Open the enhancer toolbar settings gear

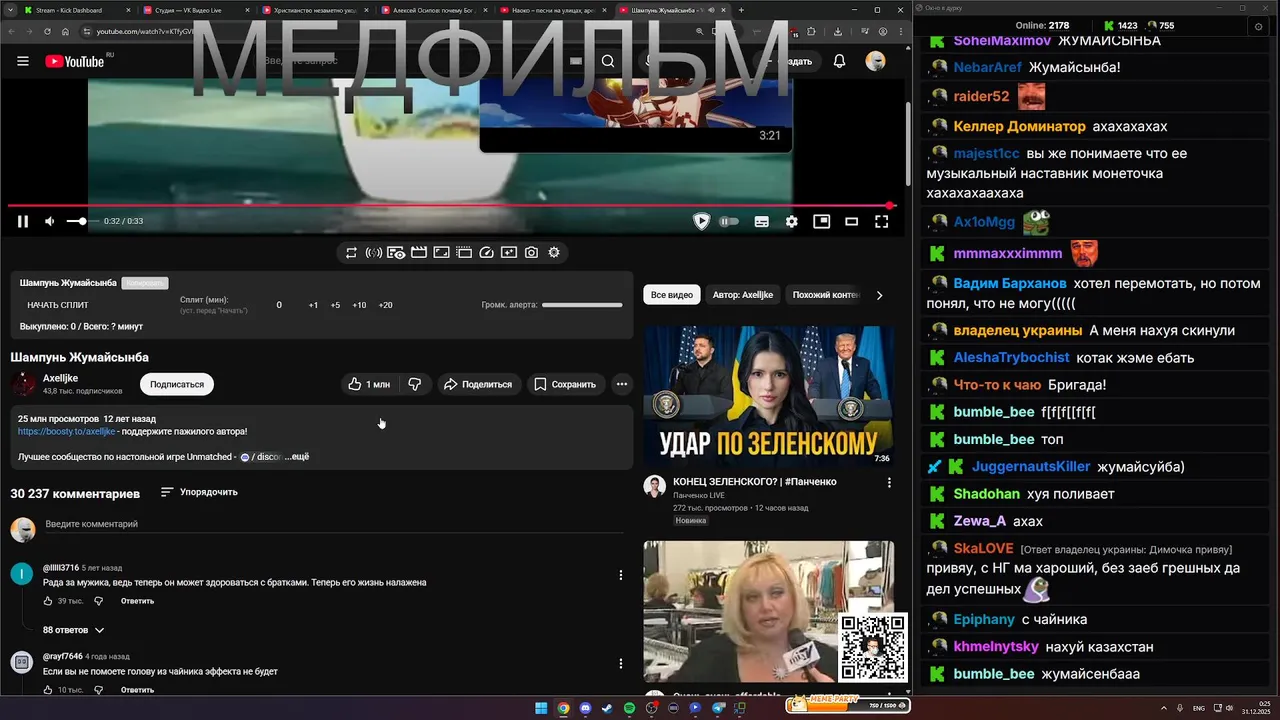[554, 253]
